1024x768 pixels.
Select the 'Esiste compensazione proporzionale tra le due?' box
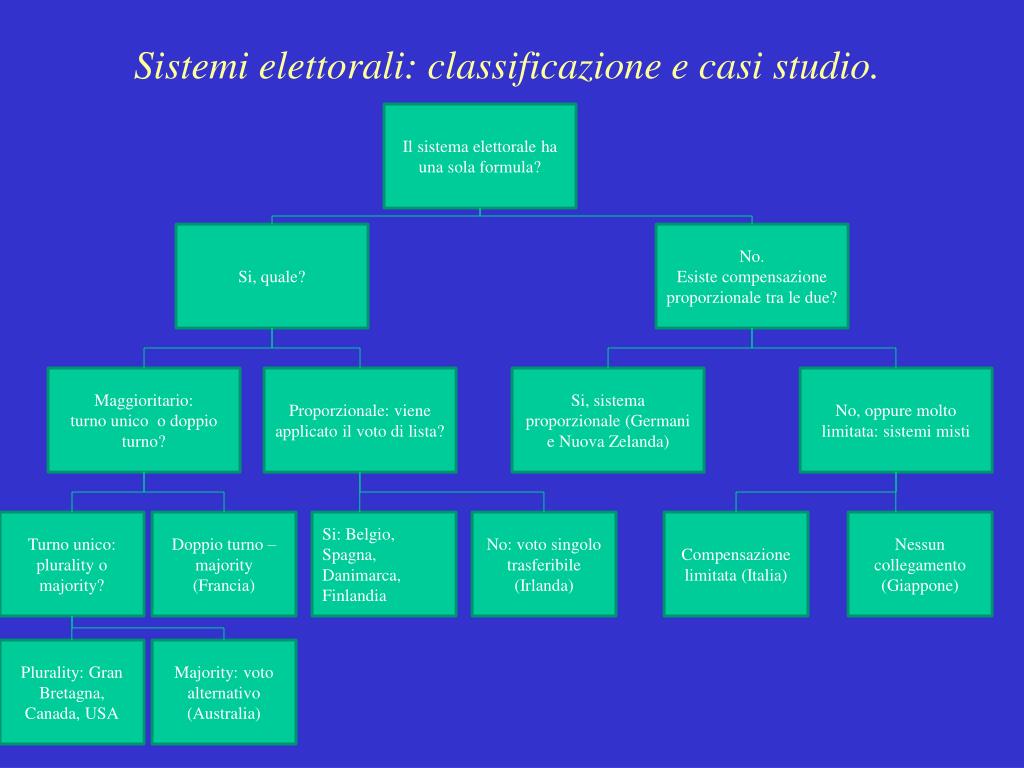(x=752, y=276)
